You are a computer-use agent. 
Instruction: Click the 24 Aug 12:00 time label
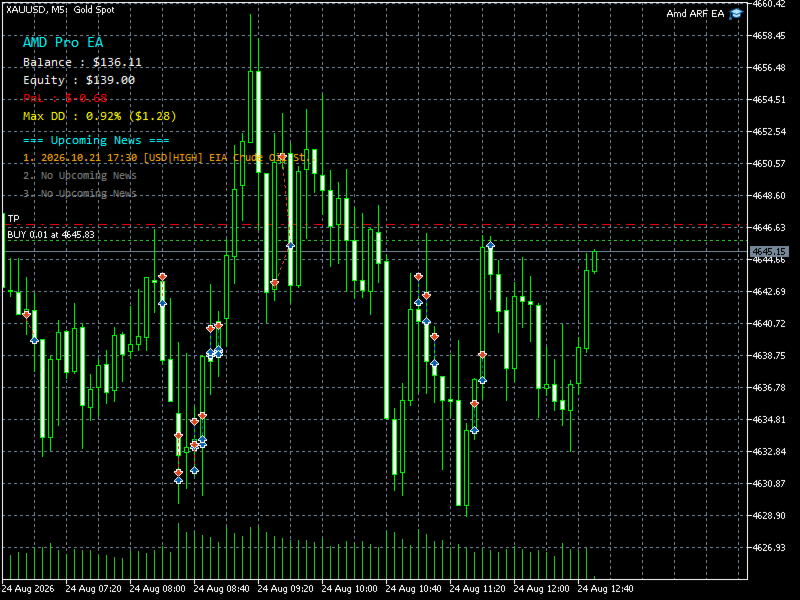541,589
